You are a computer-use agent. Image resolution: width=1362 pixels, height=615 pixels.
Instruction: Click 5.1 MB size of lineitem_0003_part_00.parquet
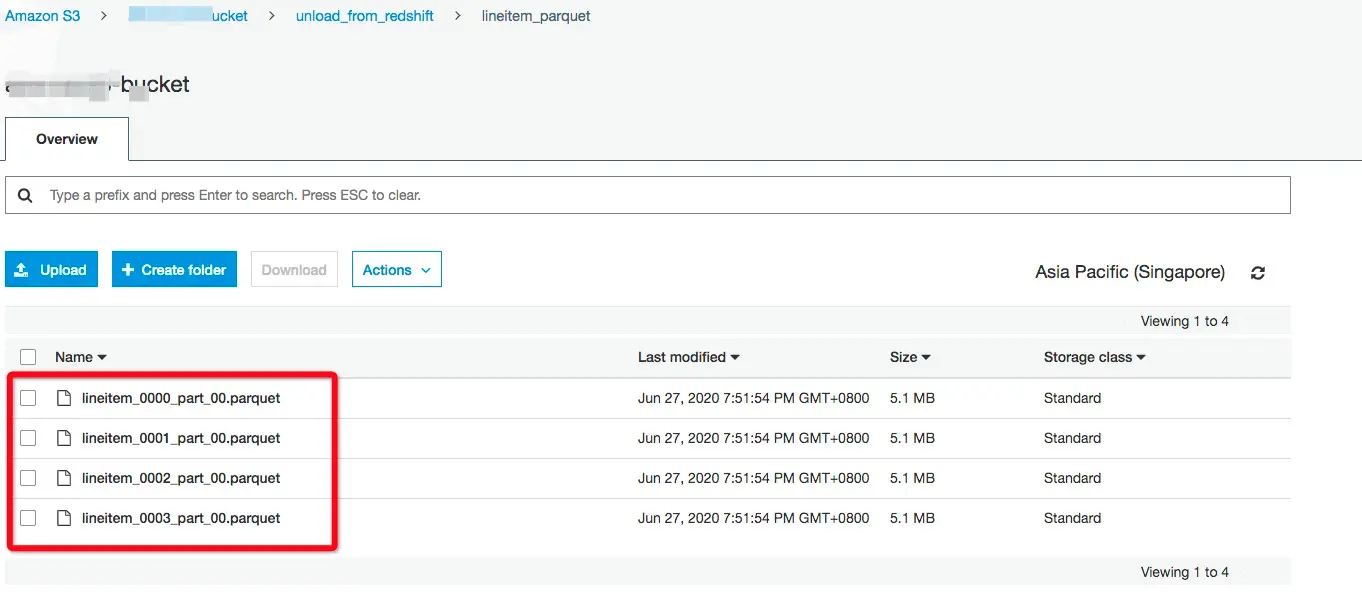(912, 518)
